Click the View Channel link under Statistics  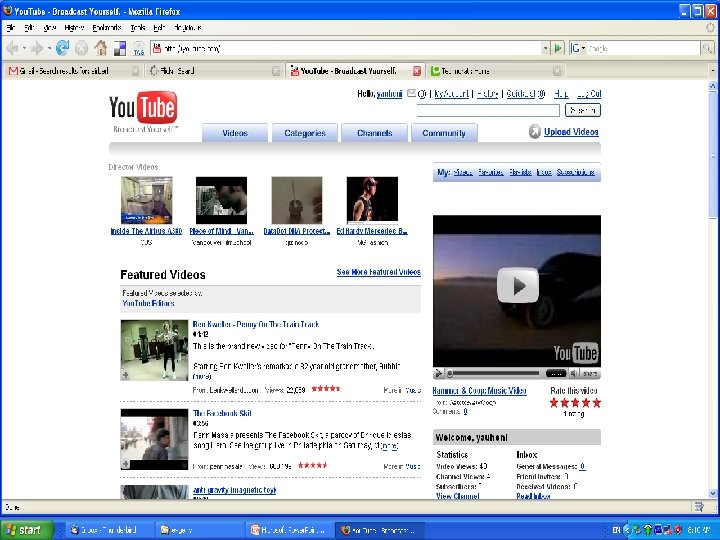(x=457, y=496)
